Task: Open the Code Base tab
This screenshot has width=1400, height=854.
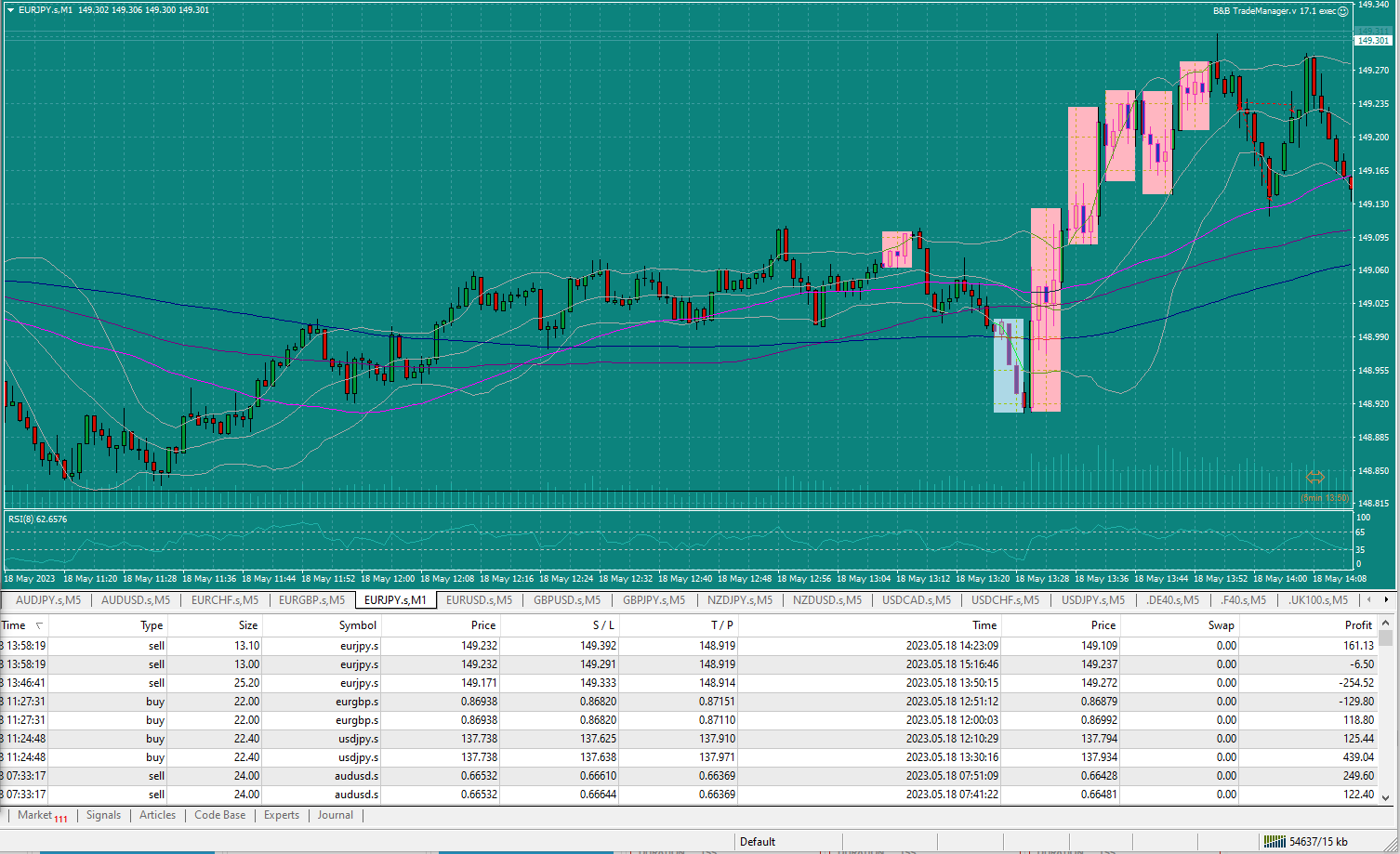Action: point(220,815)
